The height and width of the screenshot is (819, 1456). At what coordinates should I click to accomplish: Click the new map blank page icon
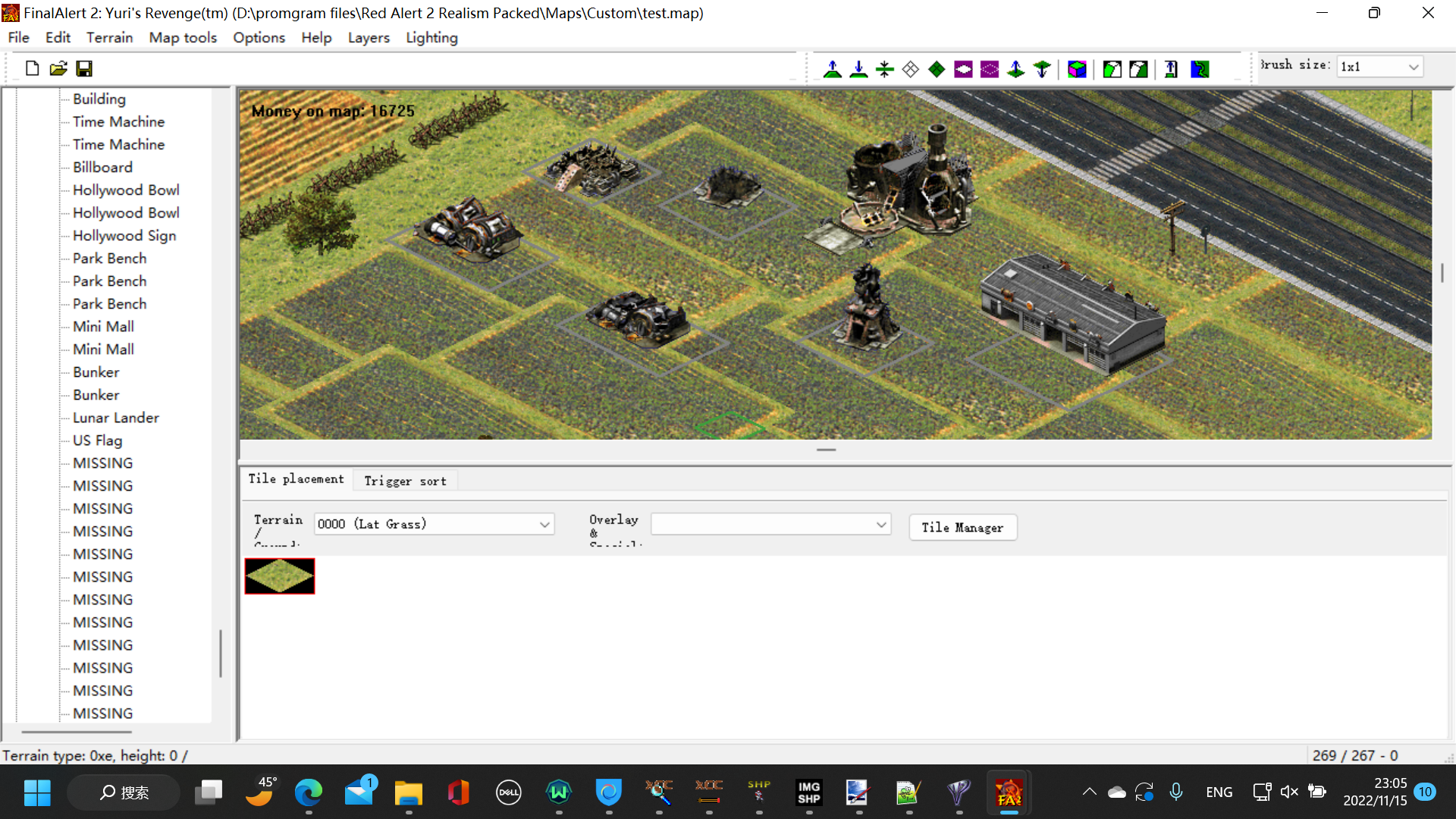tap(32, 68)
